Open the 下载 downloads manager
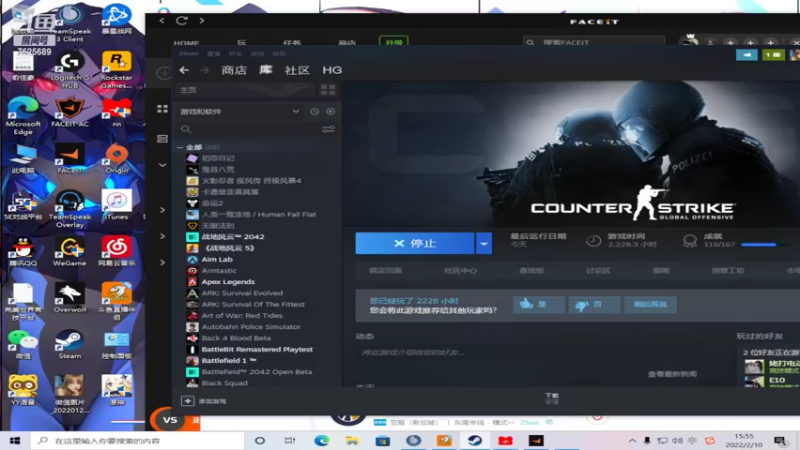 (552, 398)
